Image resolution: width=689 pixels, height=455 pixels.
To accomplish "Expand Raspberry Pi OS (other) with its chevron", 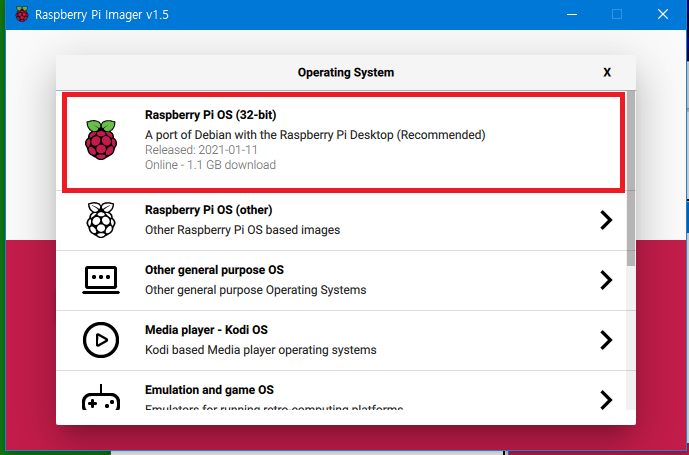I will click(x=606, y=220).
